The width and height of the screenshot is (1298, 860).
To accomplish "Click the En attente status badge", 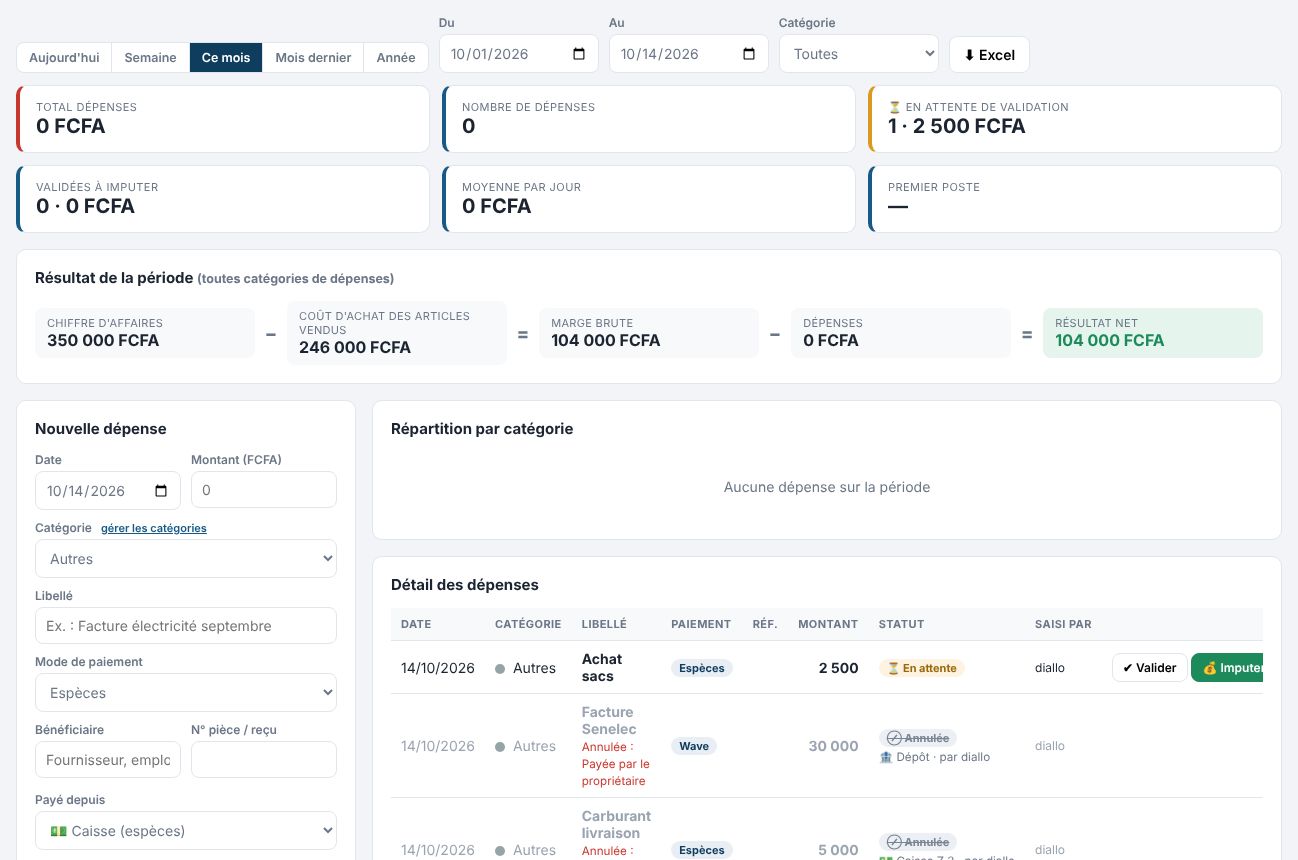I will [x=922, y=668].
